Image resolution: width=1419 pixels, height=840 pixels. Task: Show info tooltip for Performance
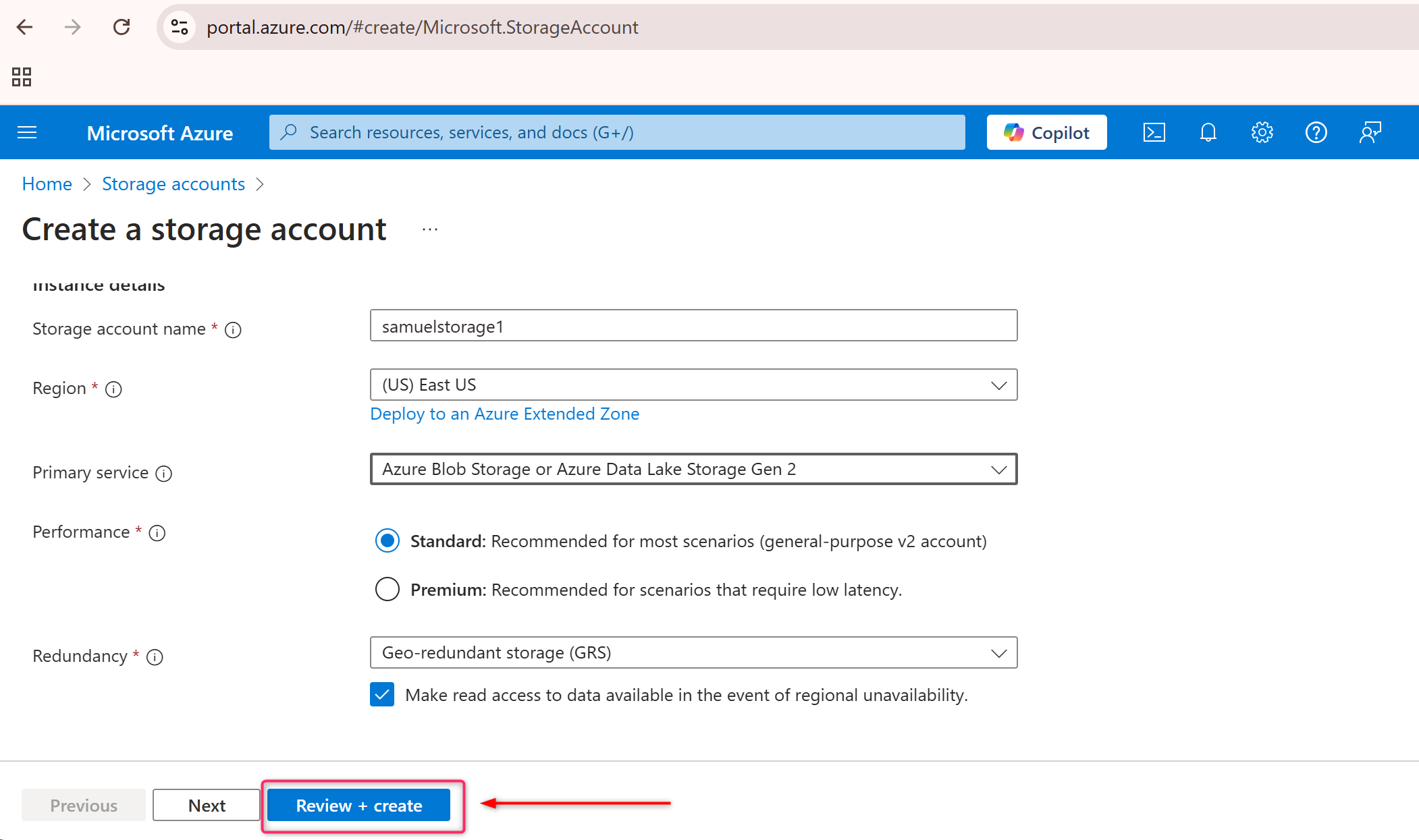[x=157, y=533]
